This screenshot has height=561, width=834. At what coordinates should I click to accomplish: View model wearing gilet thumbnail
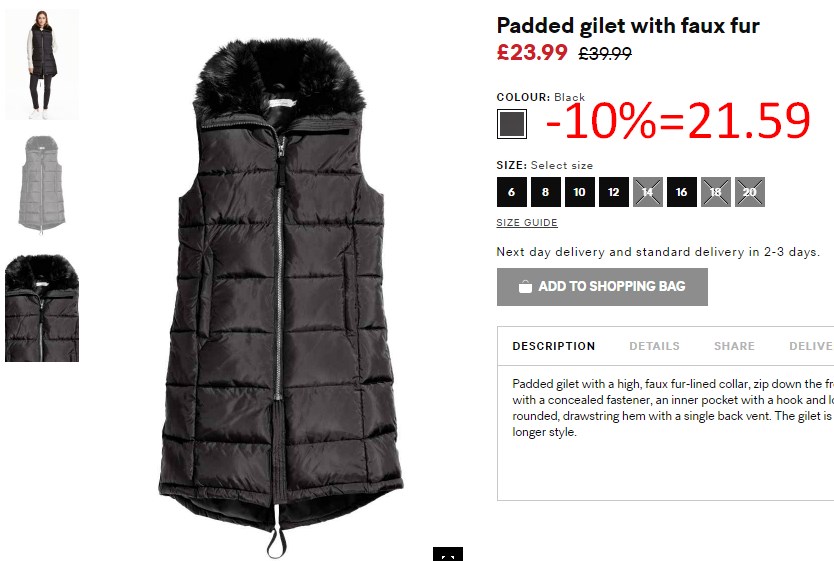click(42, 64)
